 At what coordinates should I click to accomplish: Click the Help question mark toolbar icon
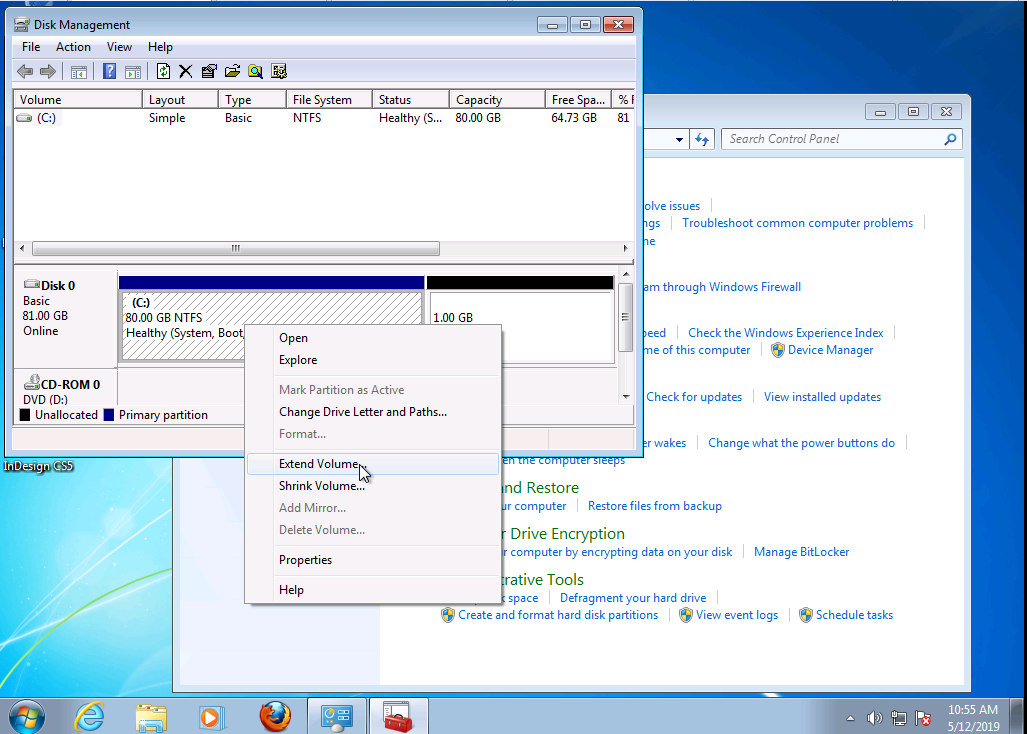pos(110,71)
